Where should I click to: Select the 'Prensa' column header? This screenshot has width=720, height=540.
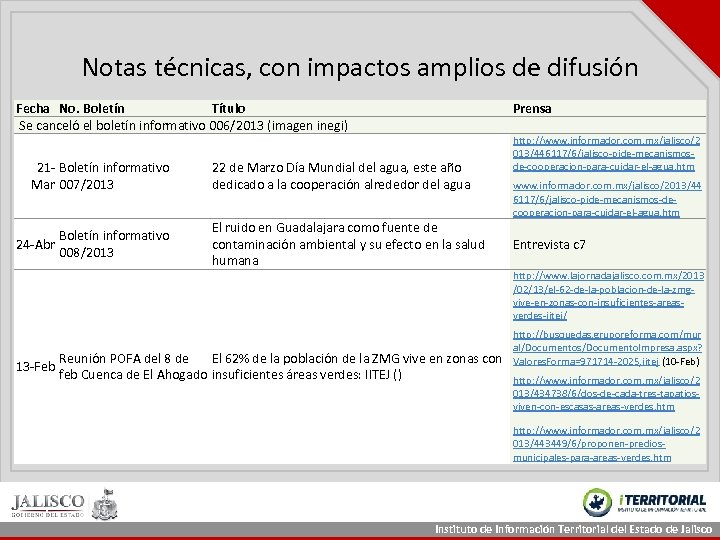pos(532,108)
